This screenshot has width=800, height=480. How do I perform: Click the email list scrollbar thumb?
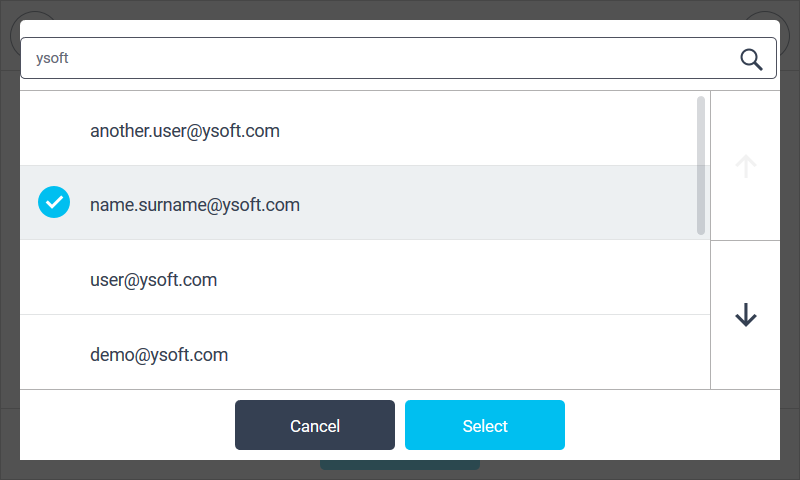point(701,165)
